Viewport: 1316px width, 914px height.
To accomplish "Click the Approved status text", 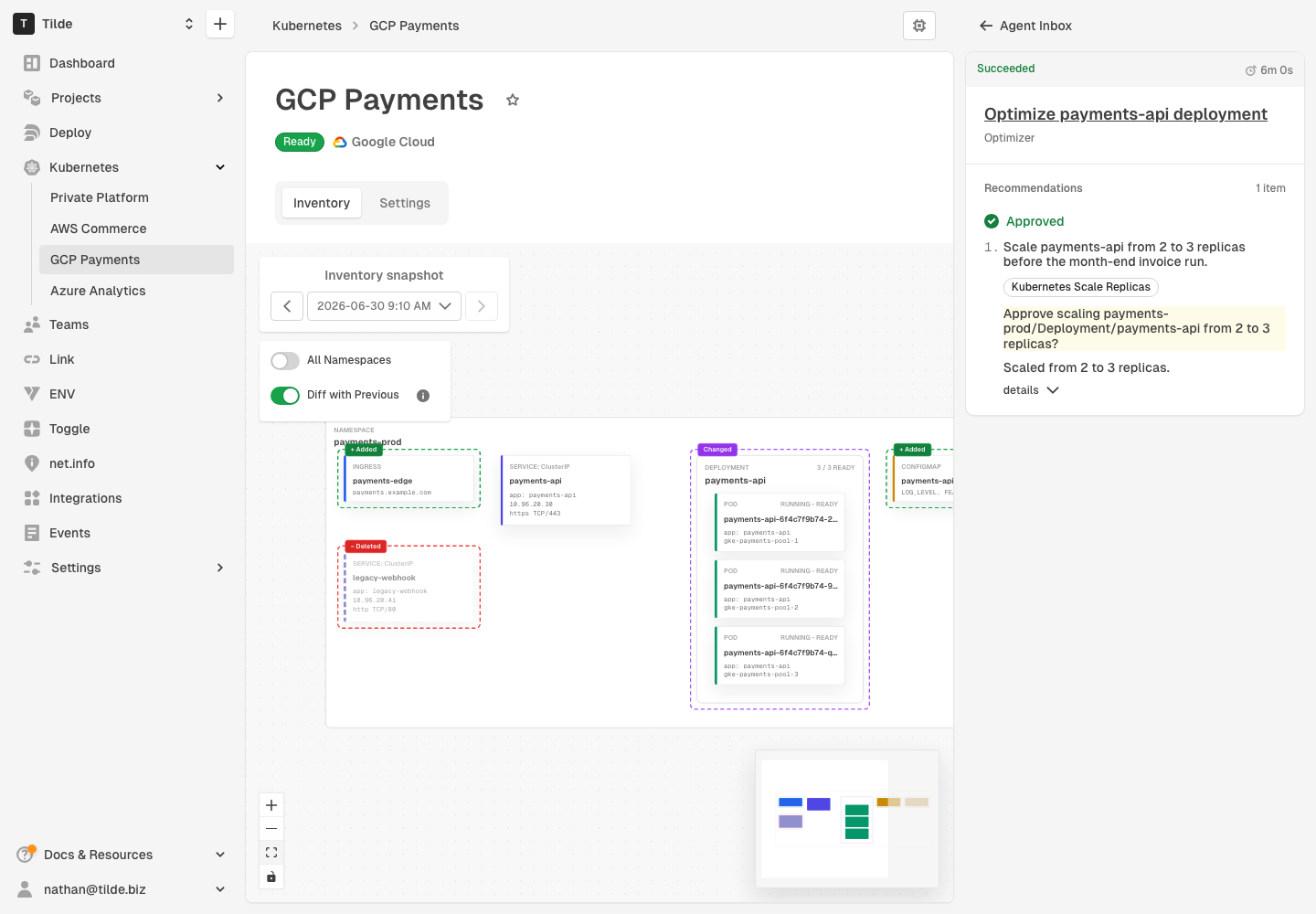I will [x=1035, y=221].
